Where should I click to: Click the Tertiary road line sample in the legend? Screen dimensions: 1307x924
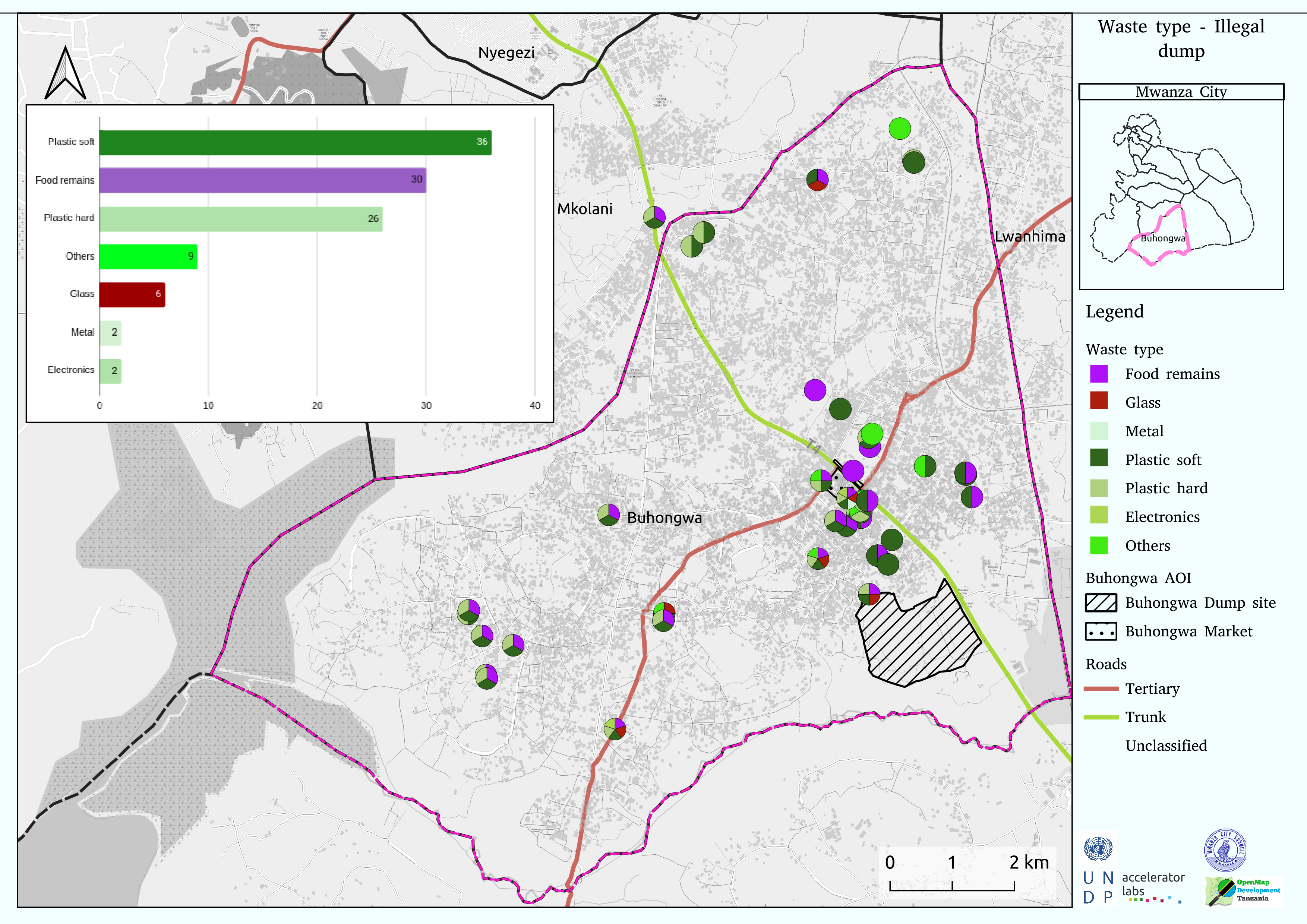pos(1101,689)
